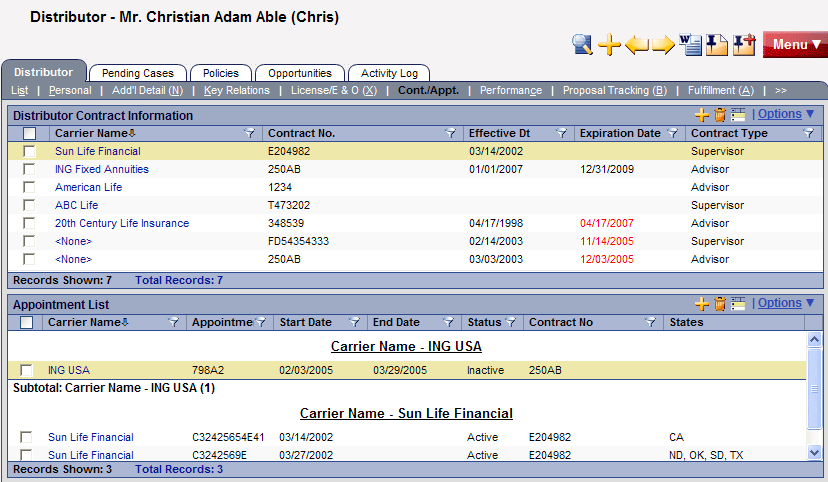Switch to the Pending Cases tab
Viewport: 828px width, 482px height.
pyautogui.click(x=138, y=73)
